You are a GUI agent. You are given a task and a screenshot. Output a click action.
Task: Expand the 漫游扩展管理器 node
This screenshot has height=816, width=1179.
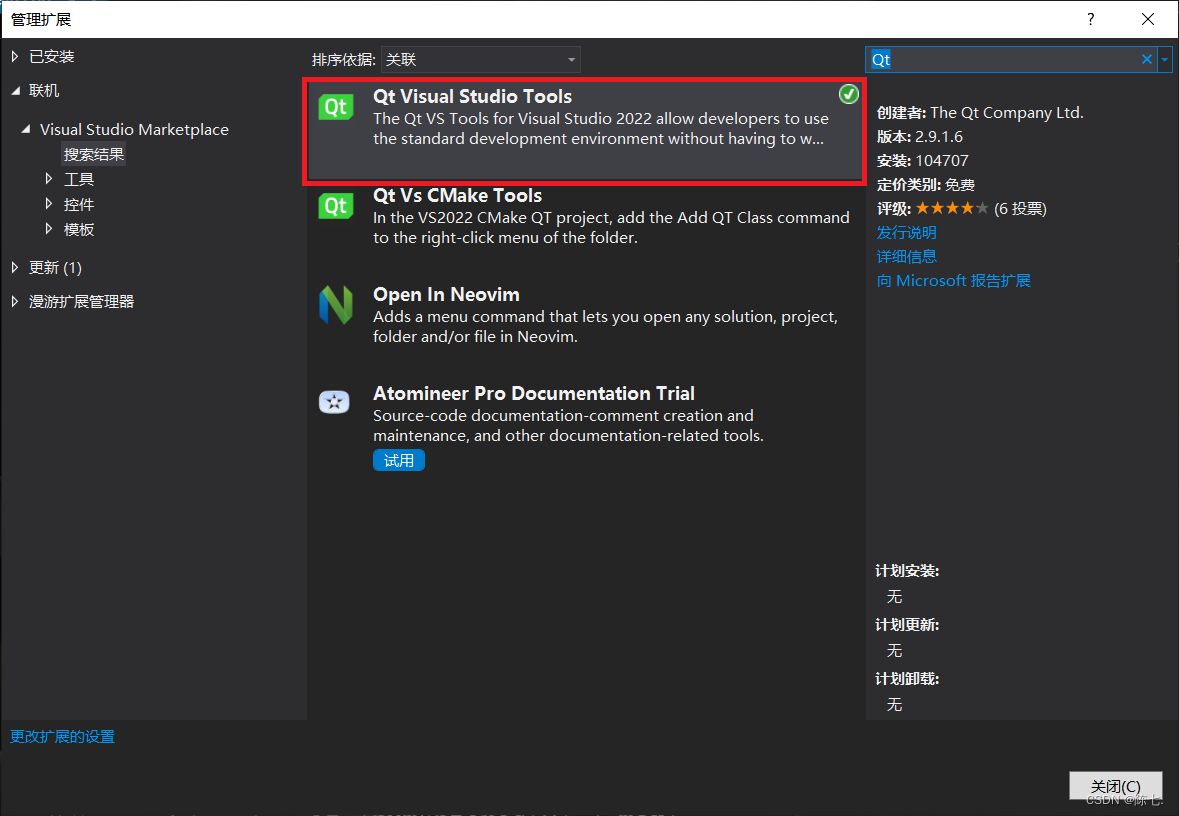(x=15, y=302)
